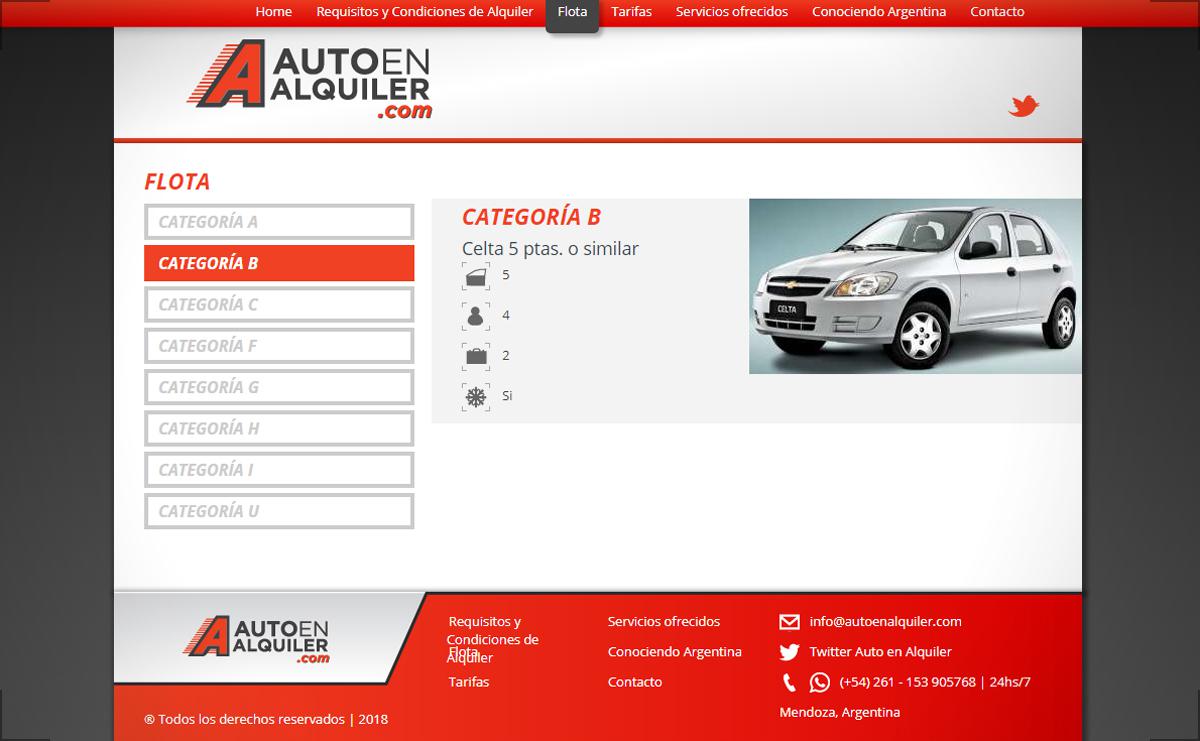The height and width of the screenshot is (741, 1200).
Task: Select Categoría F in the fleet list
Action: click(279, 346)
